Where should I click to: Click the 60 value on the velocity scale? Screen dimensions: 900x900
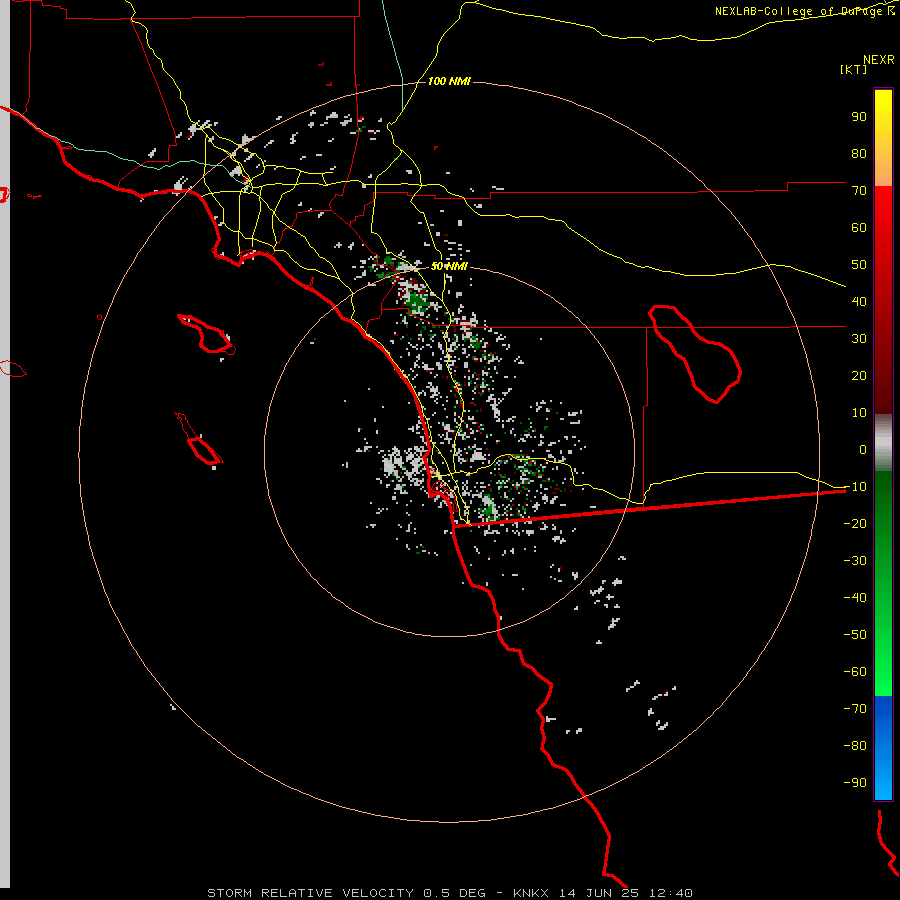tap(859, 228)
